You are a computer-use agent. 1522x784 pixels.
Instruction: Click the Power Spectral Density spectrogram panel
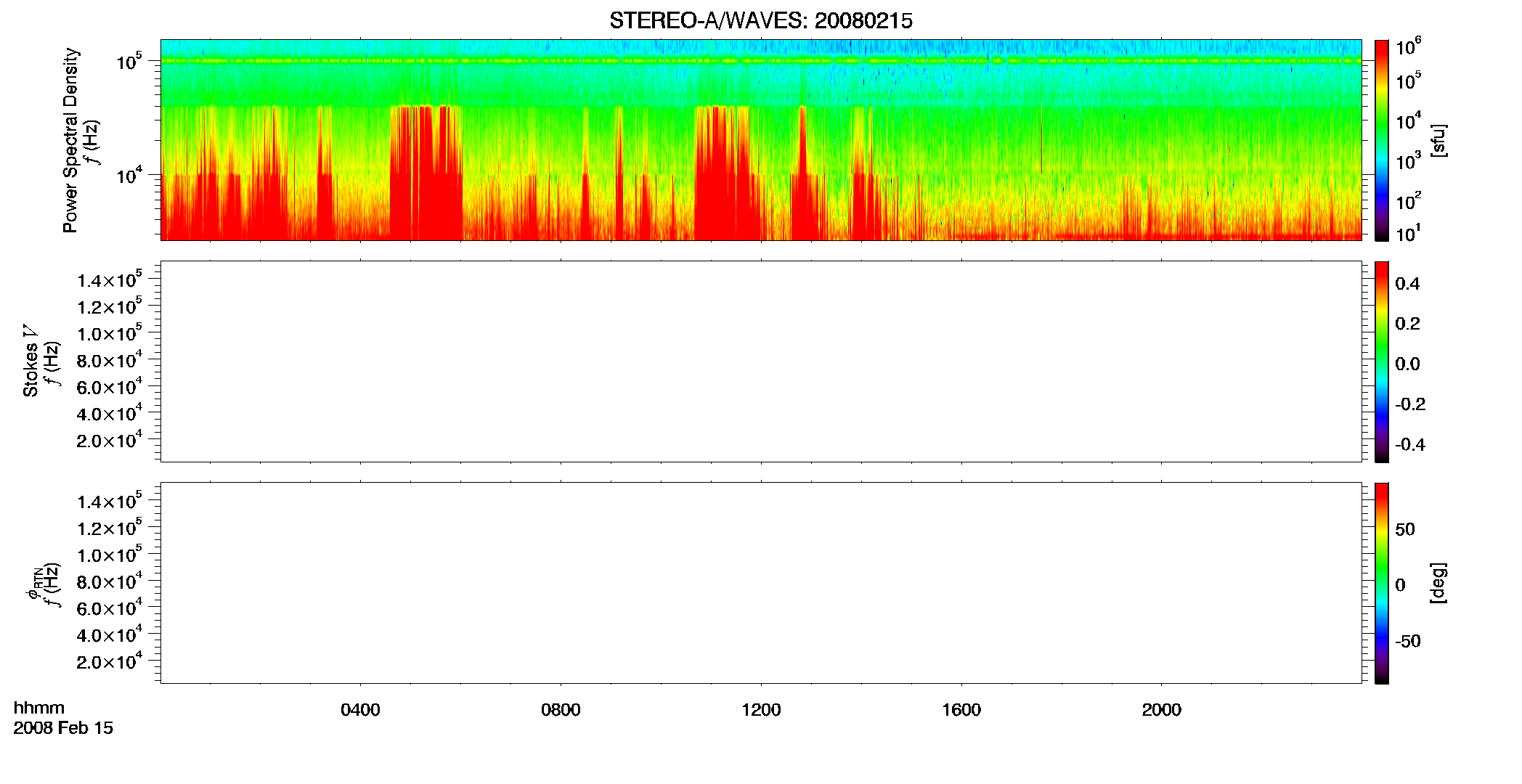pos(760,139)
